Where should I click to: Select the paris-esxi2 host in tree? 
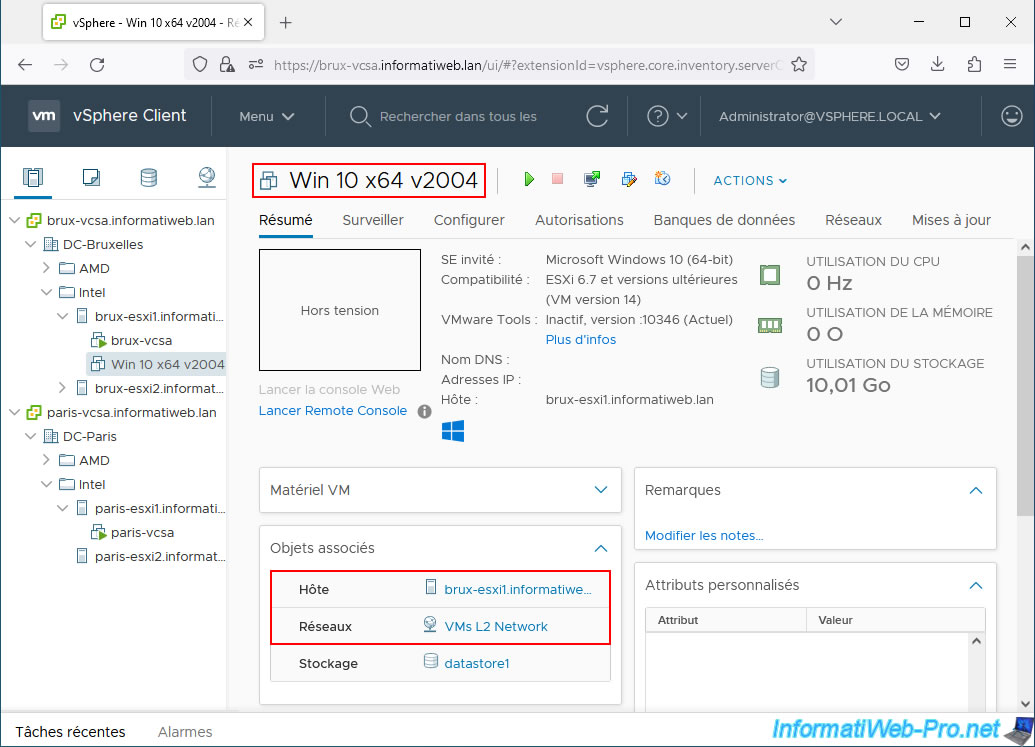159,556
